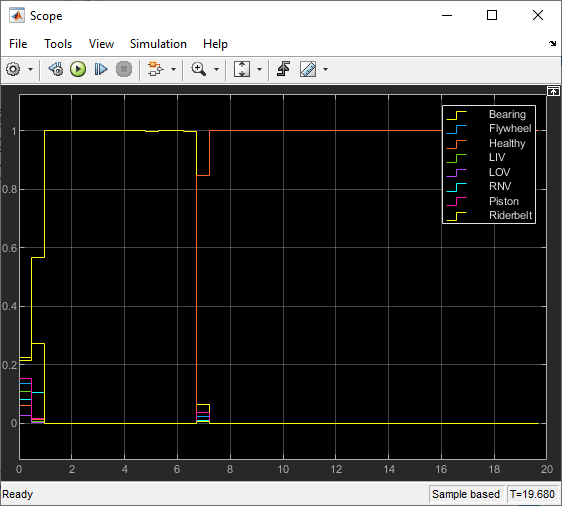562x506 pixels.
Task: Click the cyan RNV line sample in legend
Action: pos(456,187)
